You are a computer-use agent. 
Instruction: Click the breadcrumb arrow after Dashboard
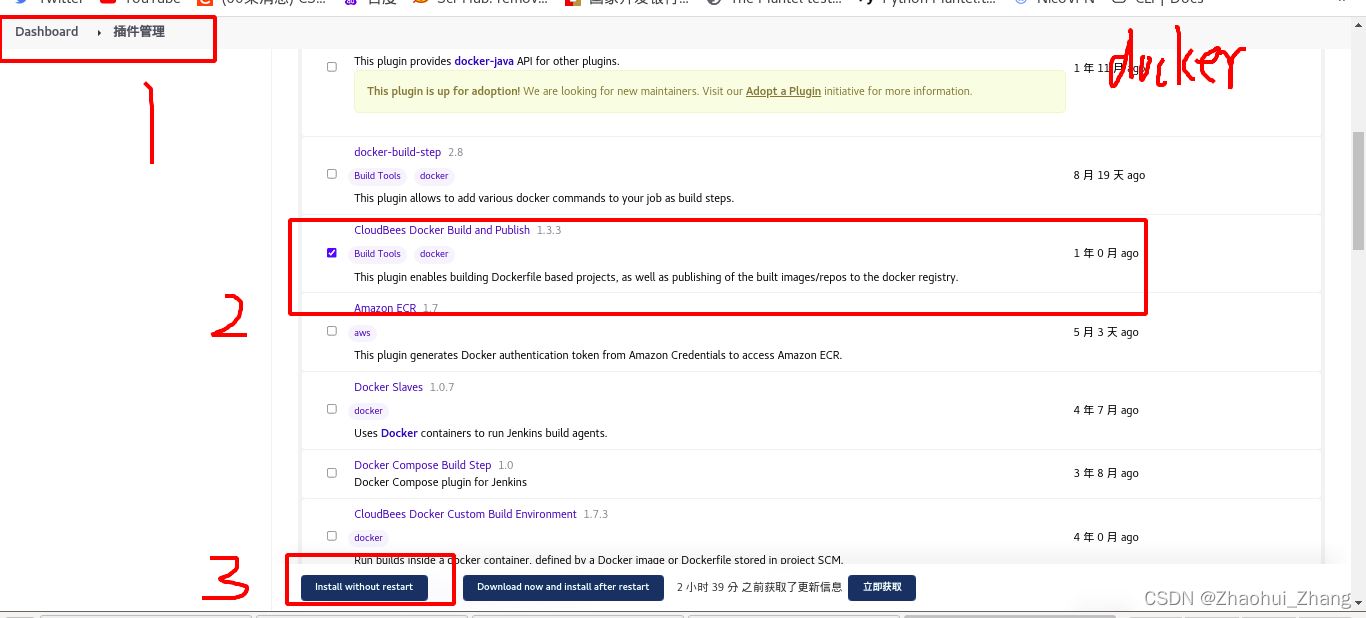click(x=99, y=33)
